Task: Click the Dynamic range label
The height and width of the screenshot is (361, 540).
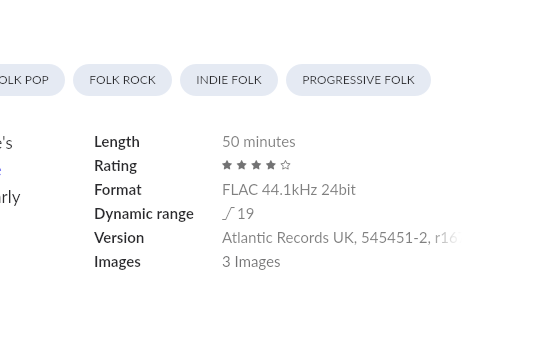Action: tap(144, 214)
